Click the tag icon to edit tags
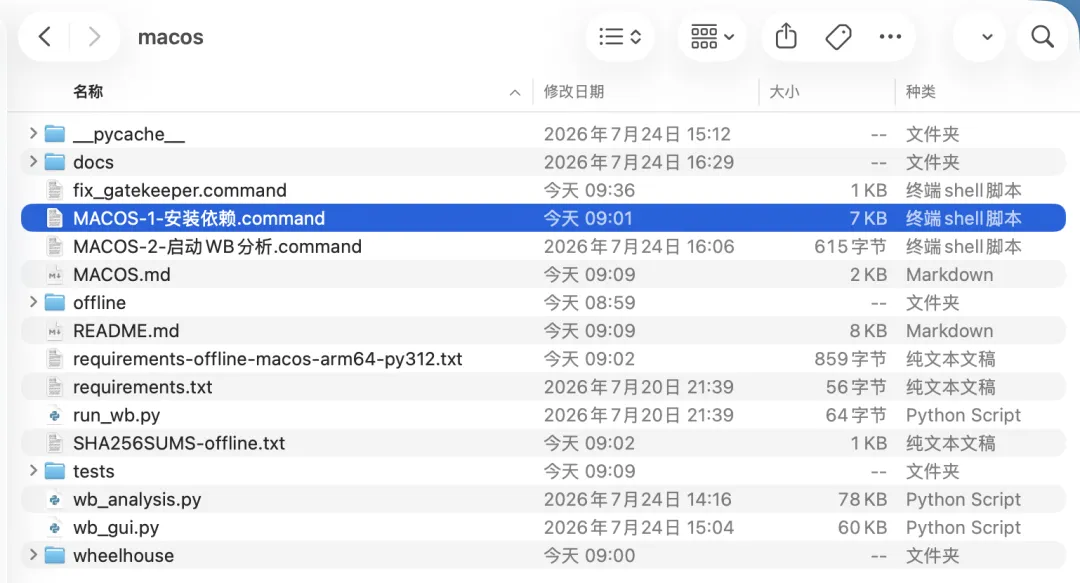Image resolution: width=1080 pixels, height=583 pixels. [838, 37]
